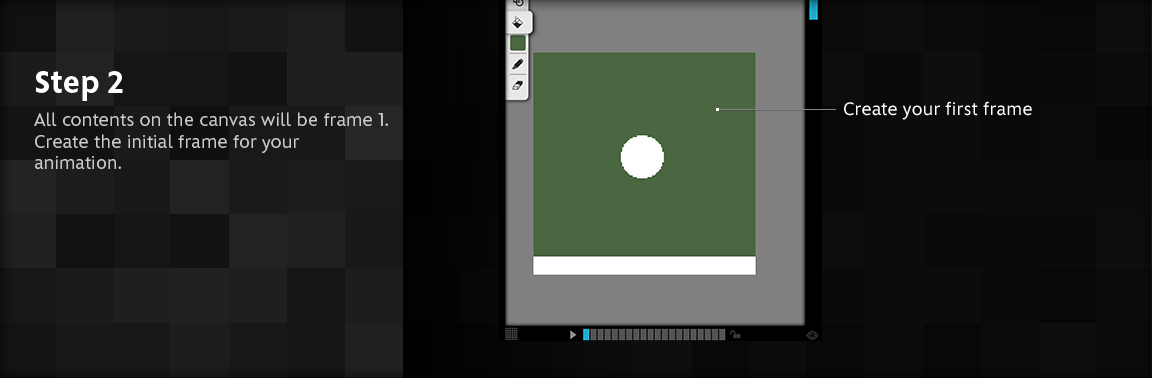Image resolution: width=1152 pixels, height=378 pixels.
Task: Select the eraser tool
Action: (x=518, y=86)
